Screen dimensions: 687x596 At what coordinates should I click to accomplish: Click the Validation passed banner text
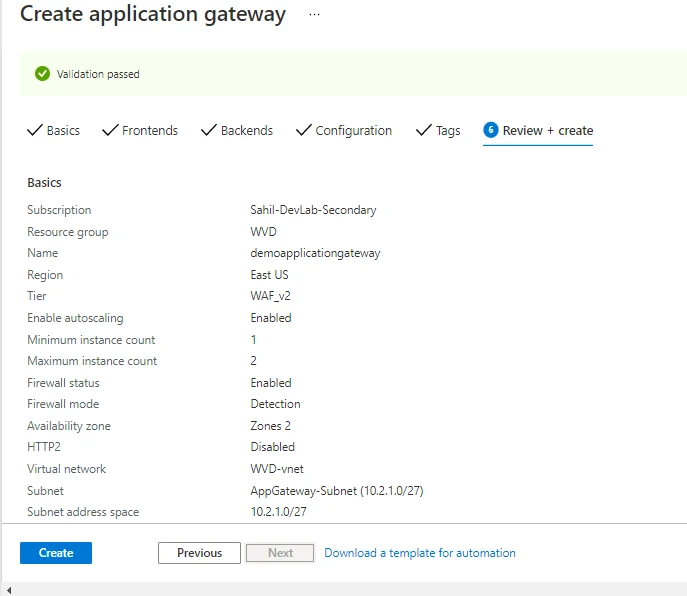99,74
